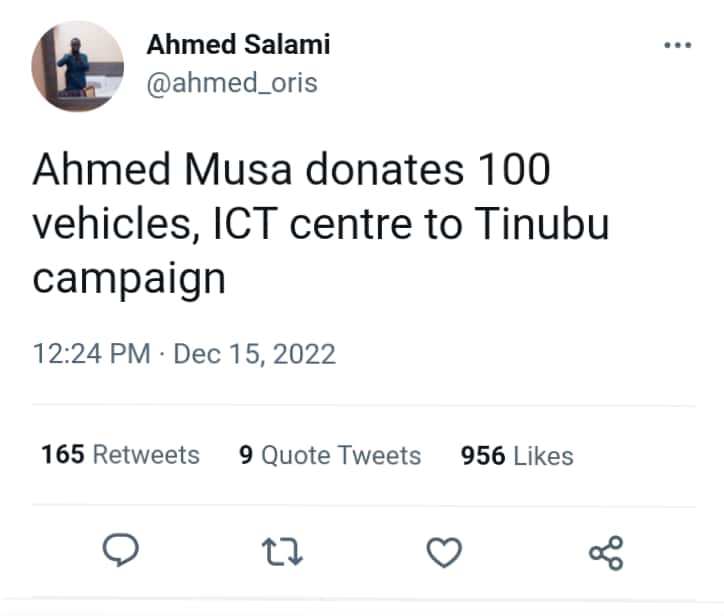Click the number 956 likes count
The image size is (724, 616).
coord(483,456)
